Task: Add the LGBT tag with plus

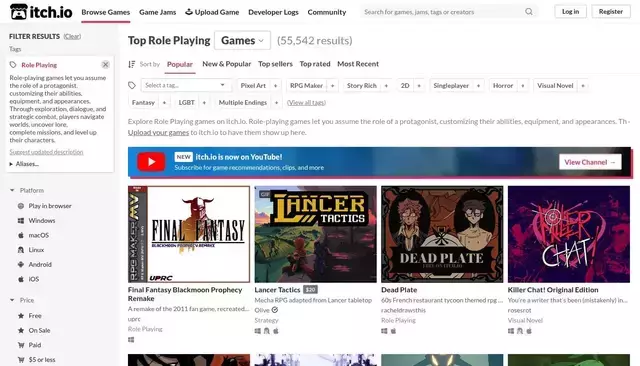Action: 204,102
